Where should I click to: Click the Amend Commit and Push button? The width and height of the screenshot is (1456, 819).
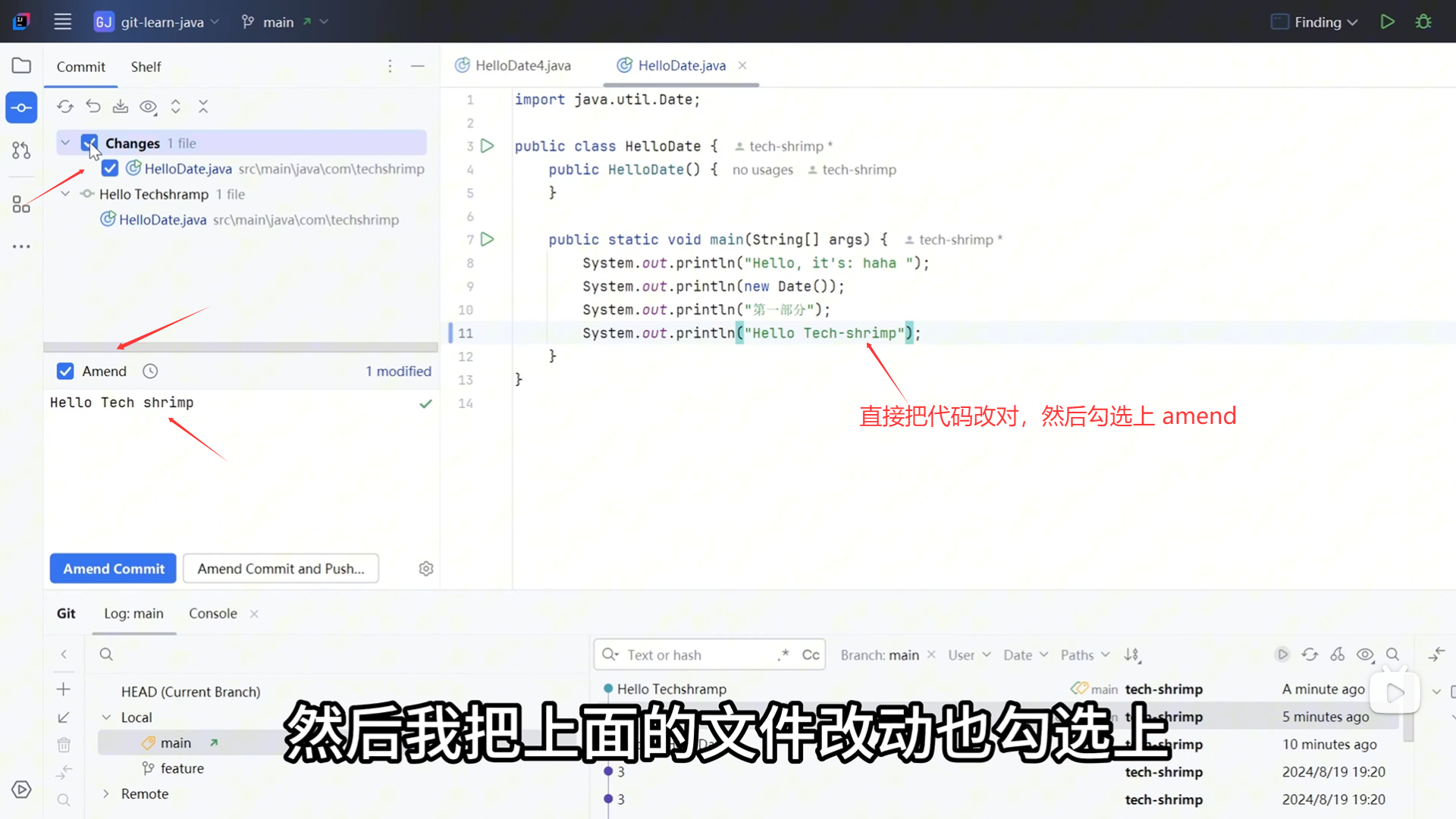pos(281,569)
